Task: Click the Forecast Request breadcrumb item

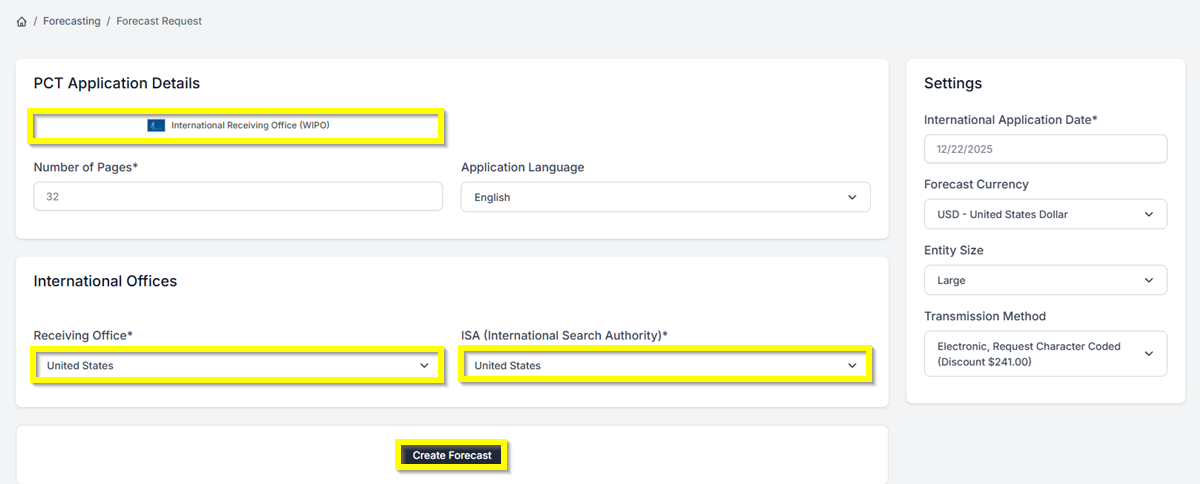Action: (159, 21)
